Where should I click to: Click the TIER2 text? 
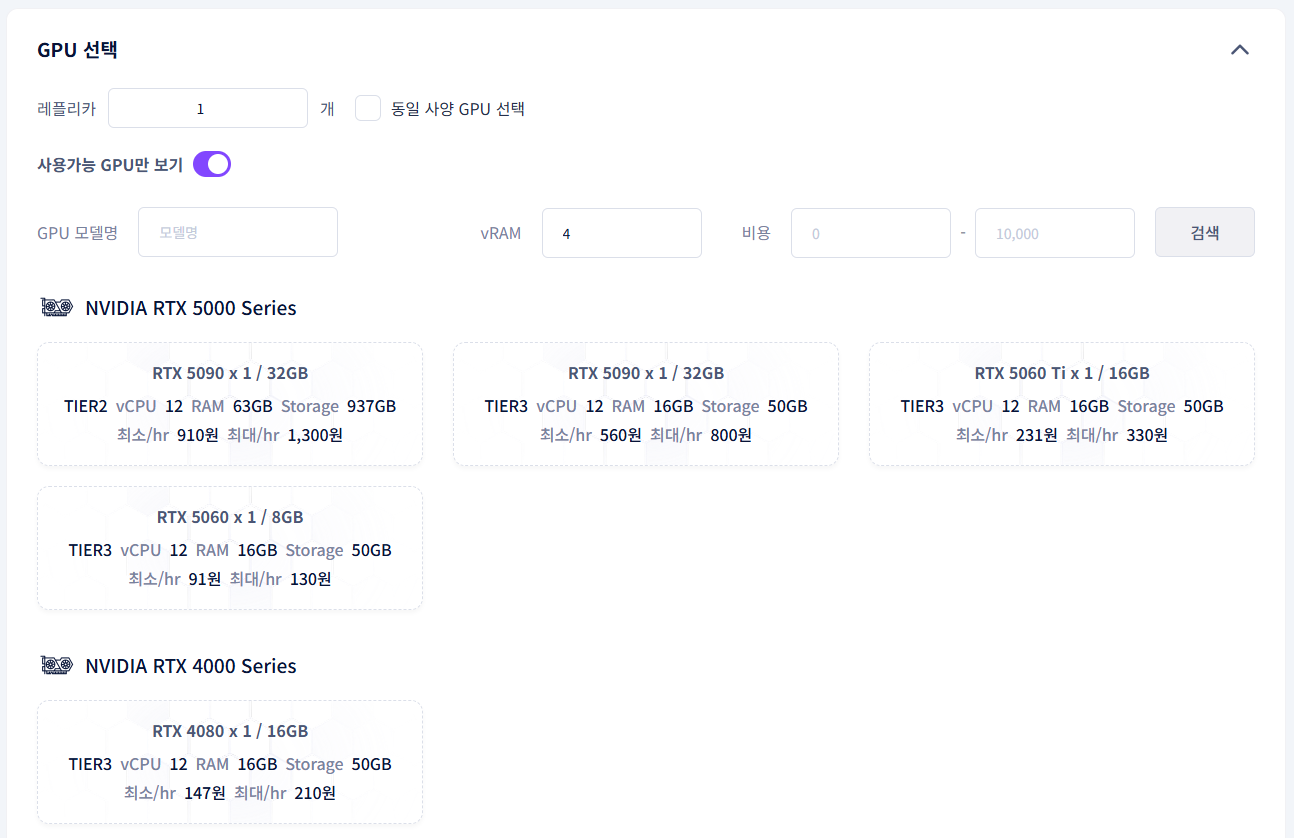click(86, 406)
